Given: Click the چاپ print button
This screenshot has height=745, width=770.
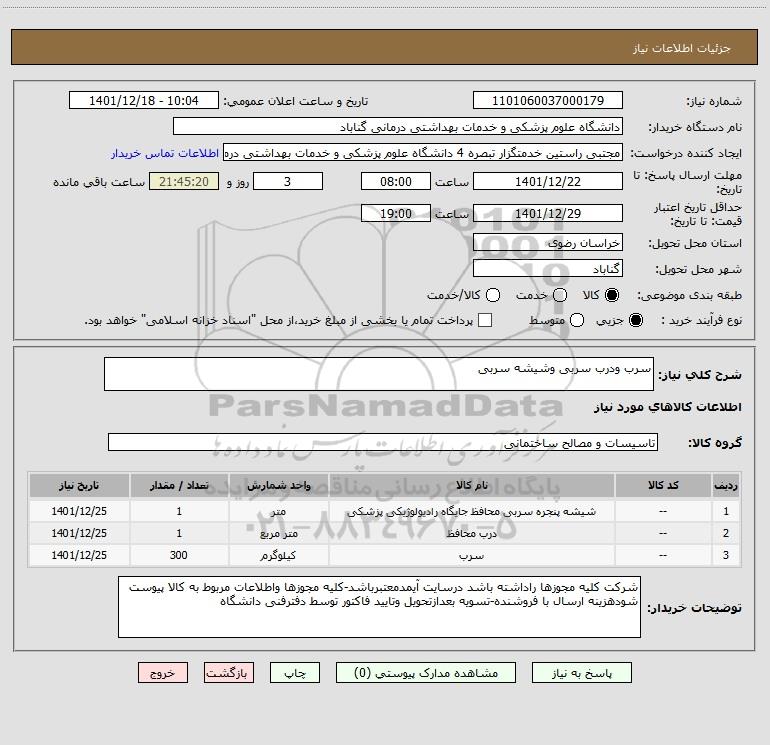Looking at the screenshot, I should point(295,673).
